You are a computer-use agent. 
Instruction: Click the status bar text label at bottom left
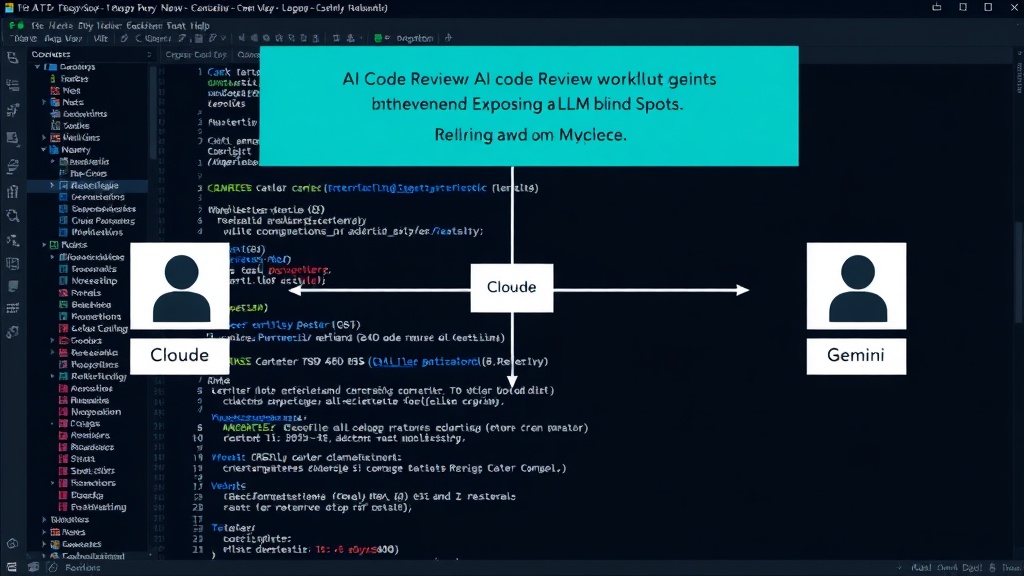[x=83, y=568]
